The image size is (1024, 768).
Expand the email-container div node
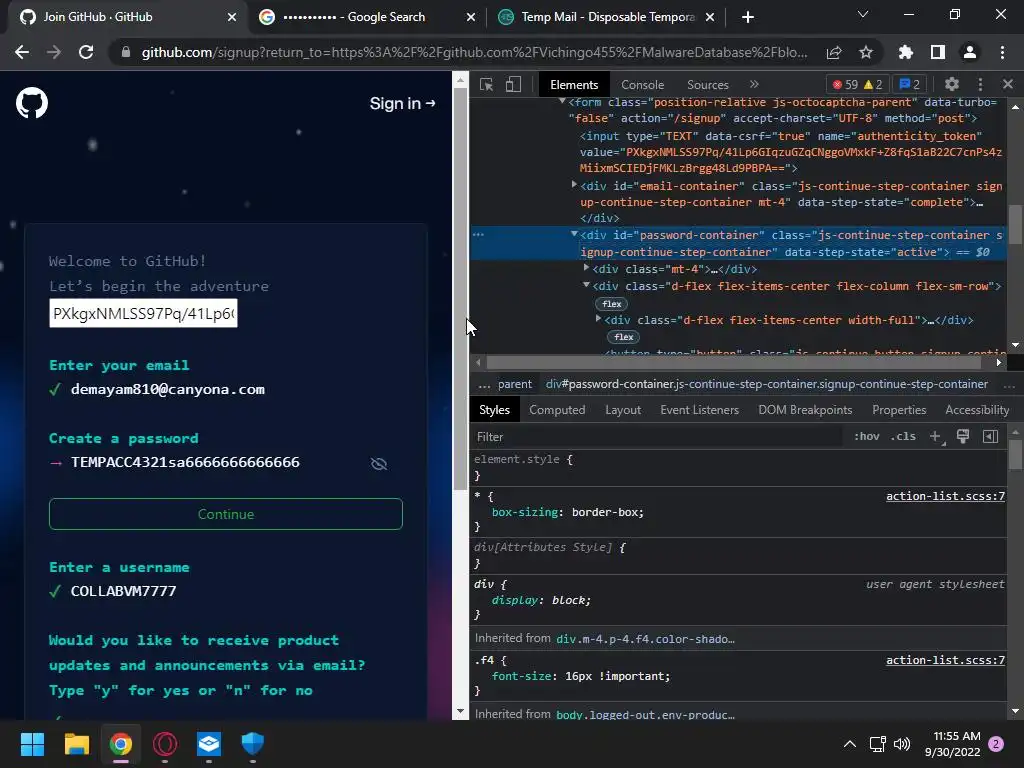click(x=574, y=185)
